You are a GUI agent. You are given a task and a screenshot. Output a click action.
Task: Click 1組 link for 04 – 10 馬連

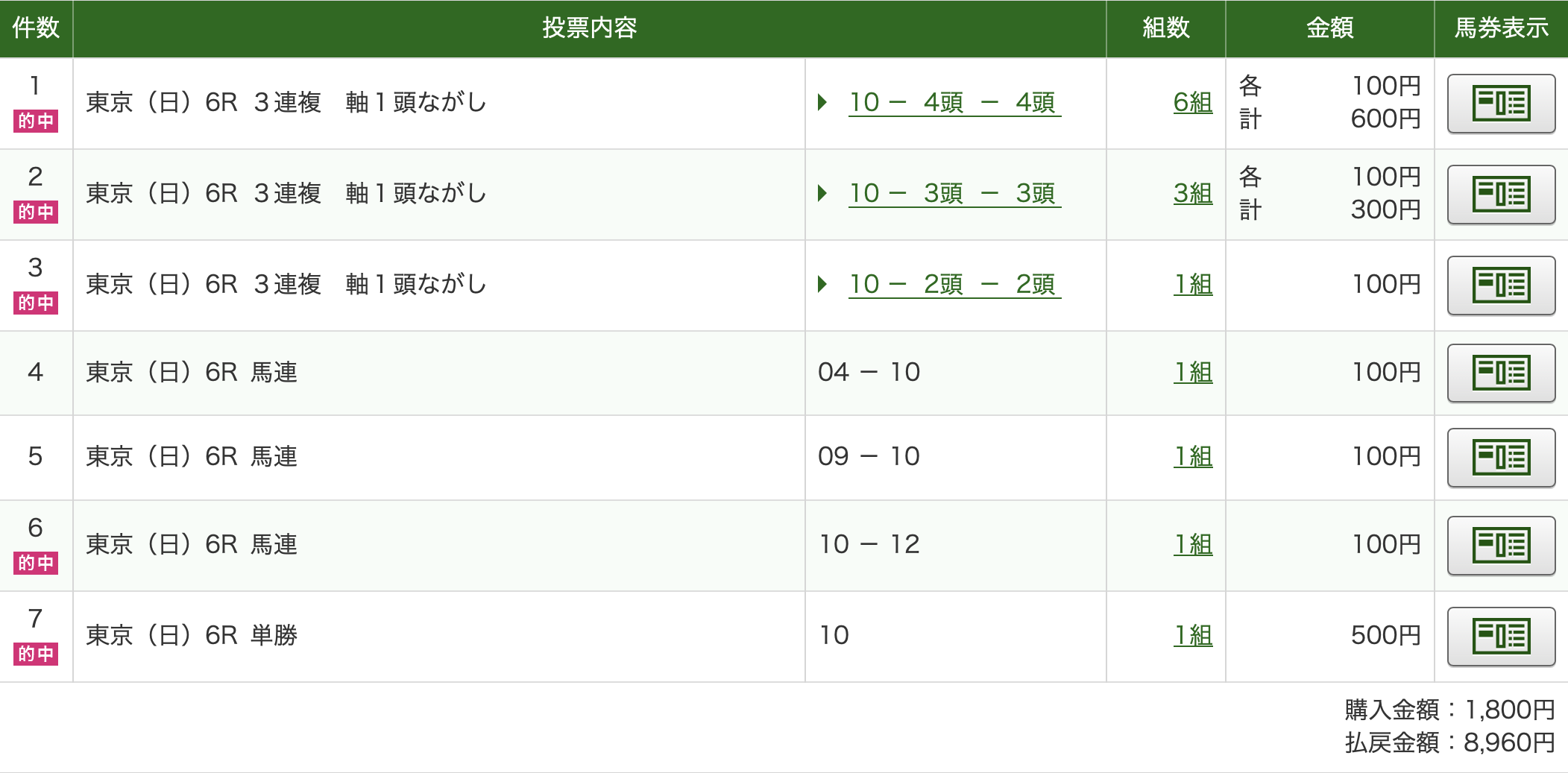tap(1193, 372)
